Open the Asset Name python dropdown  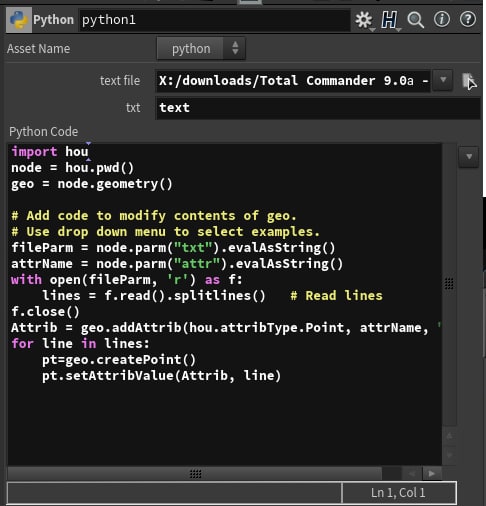tap(201, 49)
